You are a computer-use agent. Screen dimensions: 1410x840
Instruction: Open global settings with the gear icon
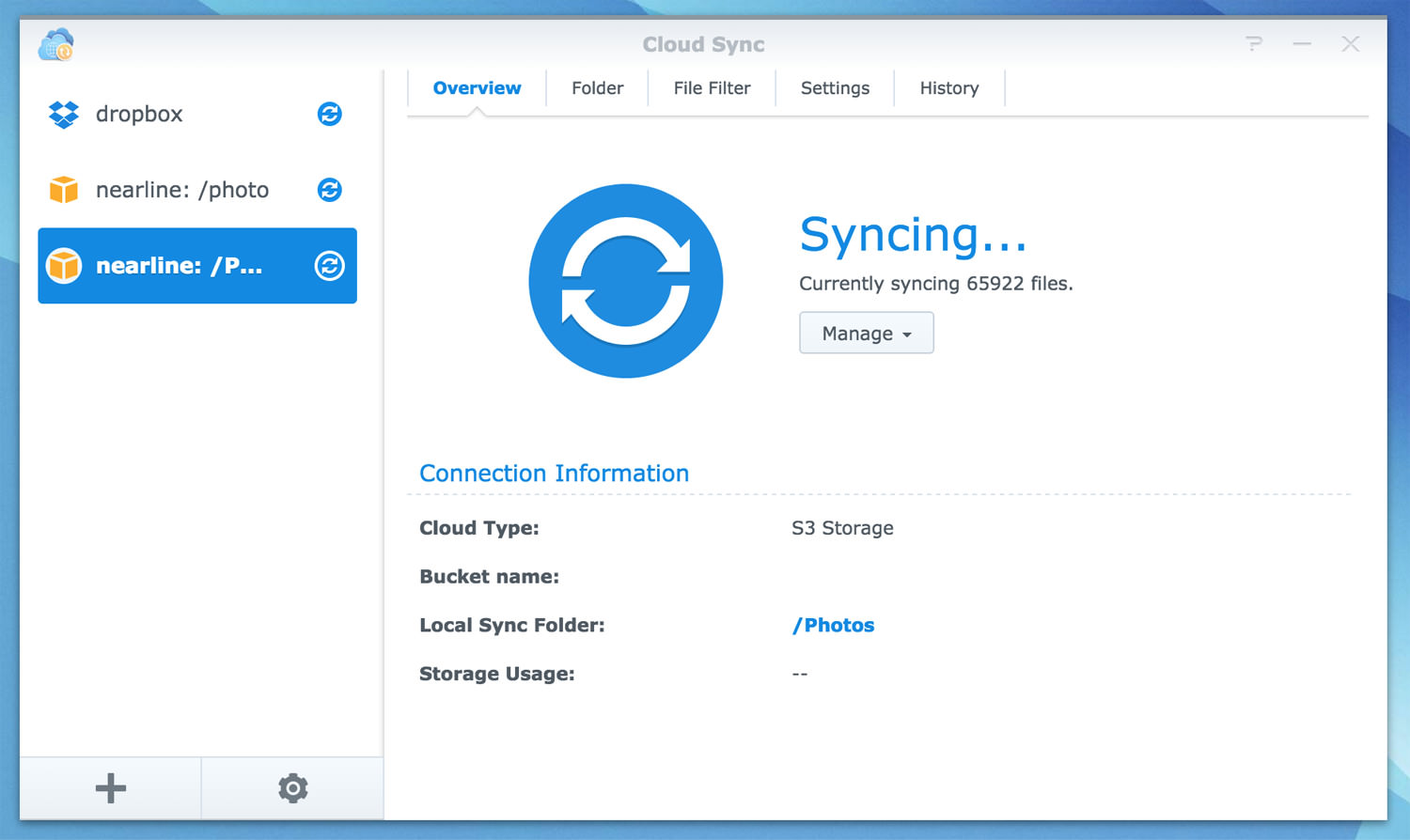point(293,788)
